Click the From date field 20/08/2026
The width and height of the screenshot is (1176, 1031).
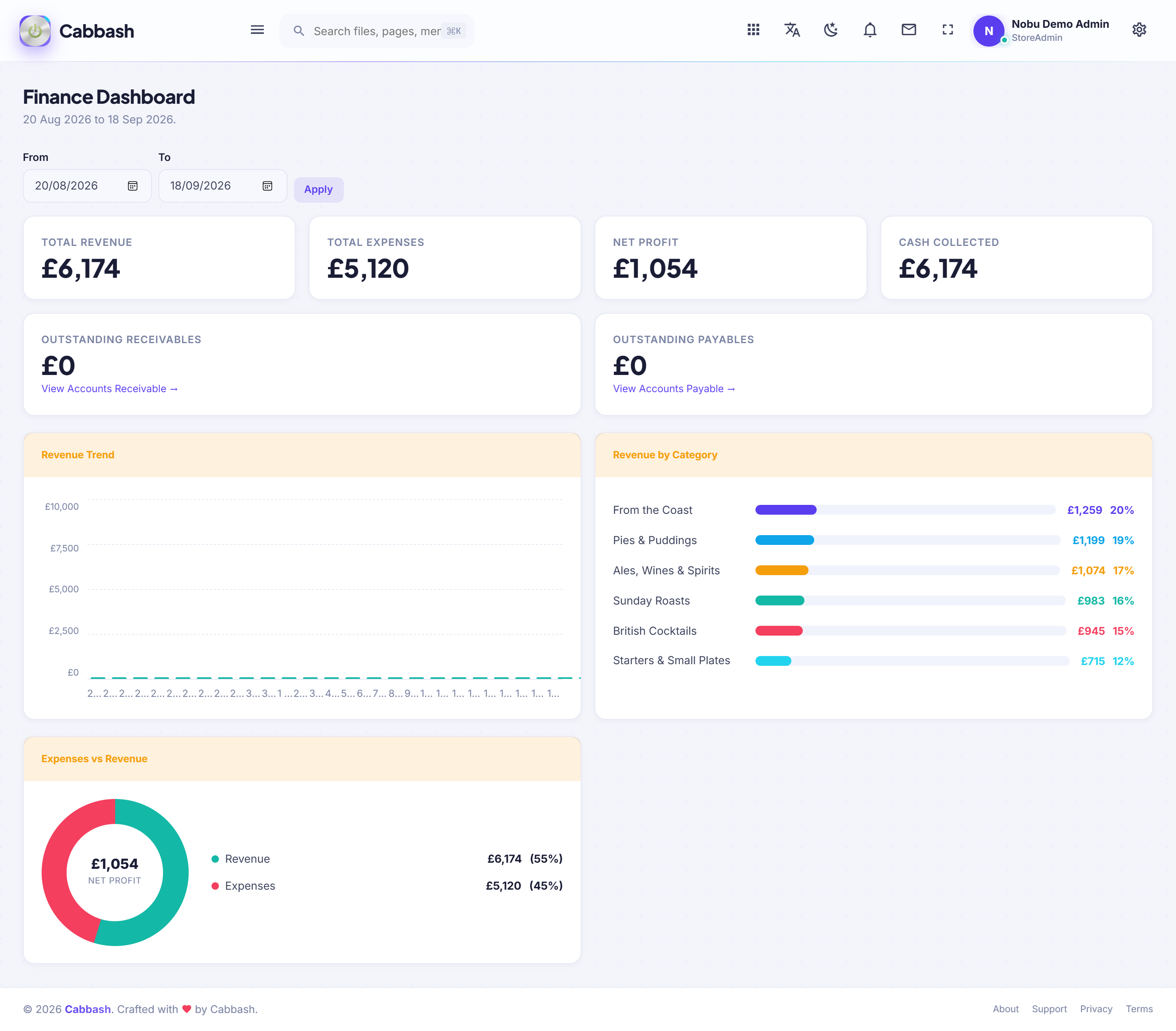coord(87,186)
